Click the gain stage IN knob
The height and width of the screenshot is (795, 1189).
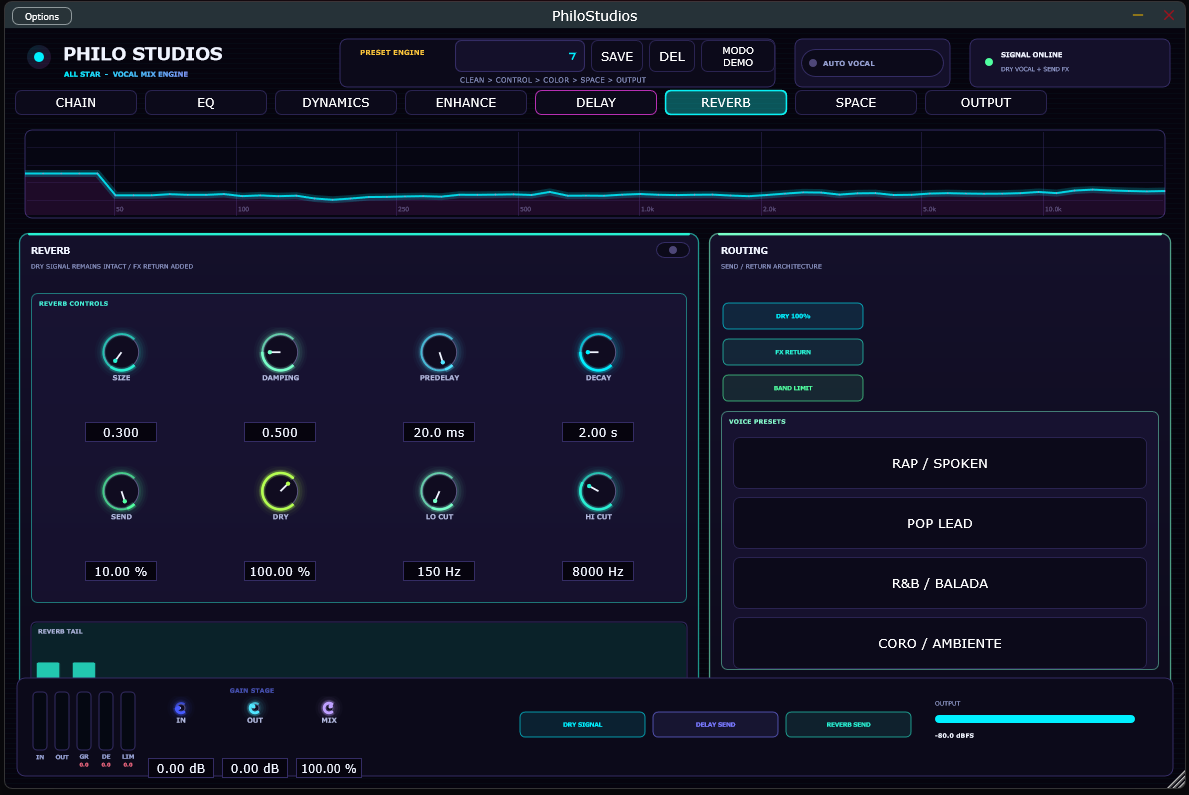coord(180,709)
